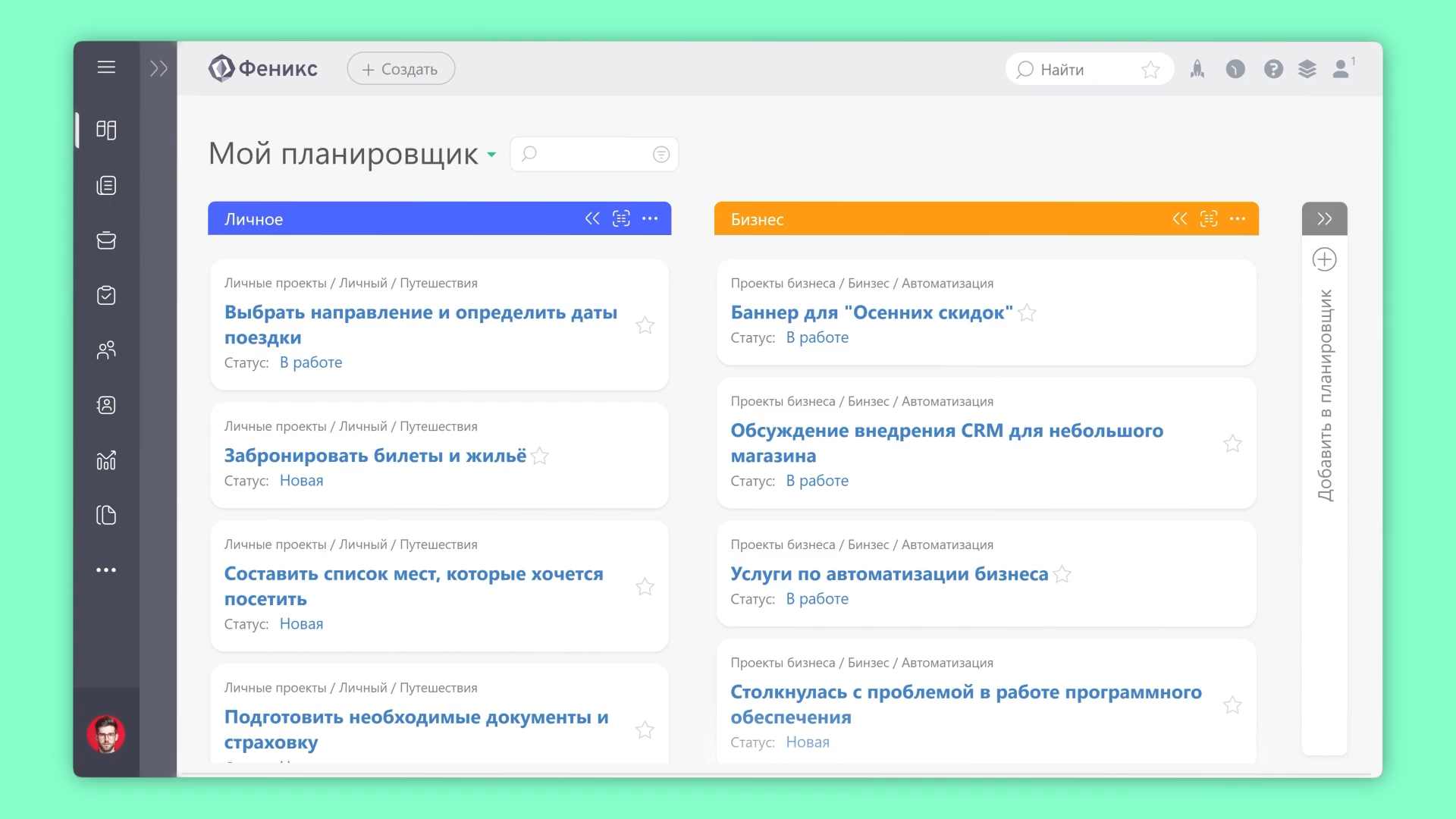Toggle favorite star on "Баннер для Осенних скидок"
Image resolution: width=1456 pixels, height=819 pixels.
(x=1027, y=313)
